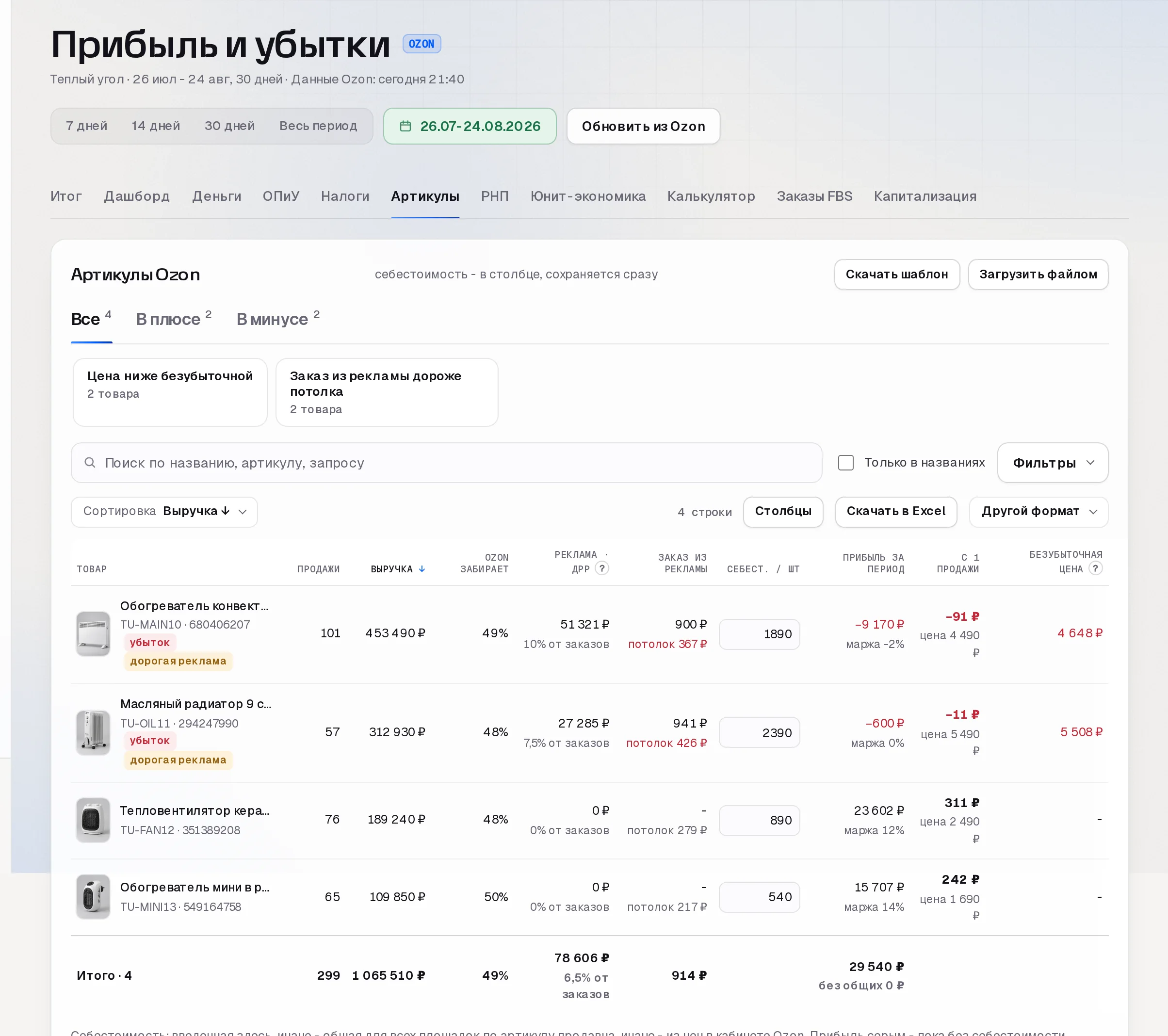This screenshot has height=1036, width=1168.
Task: Click Скачать в Excel button
Action: click(896, 511)
